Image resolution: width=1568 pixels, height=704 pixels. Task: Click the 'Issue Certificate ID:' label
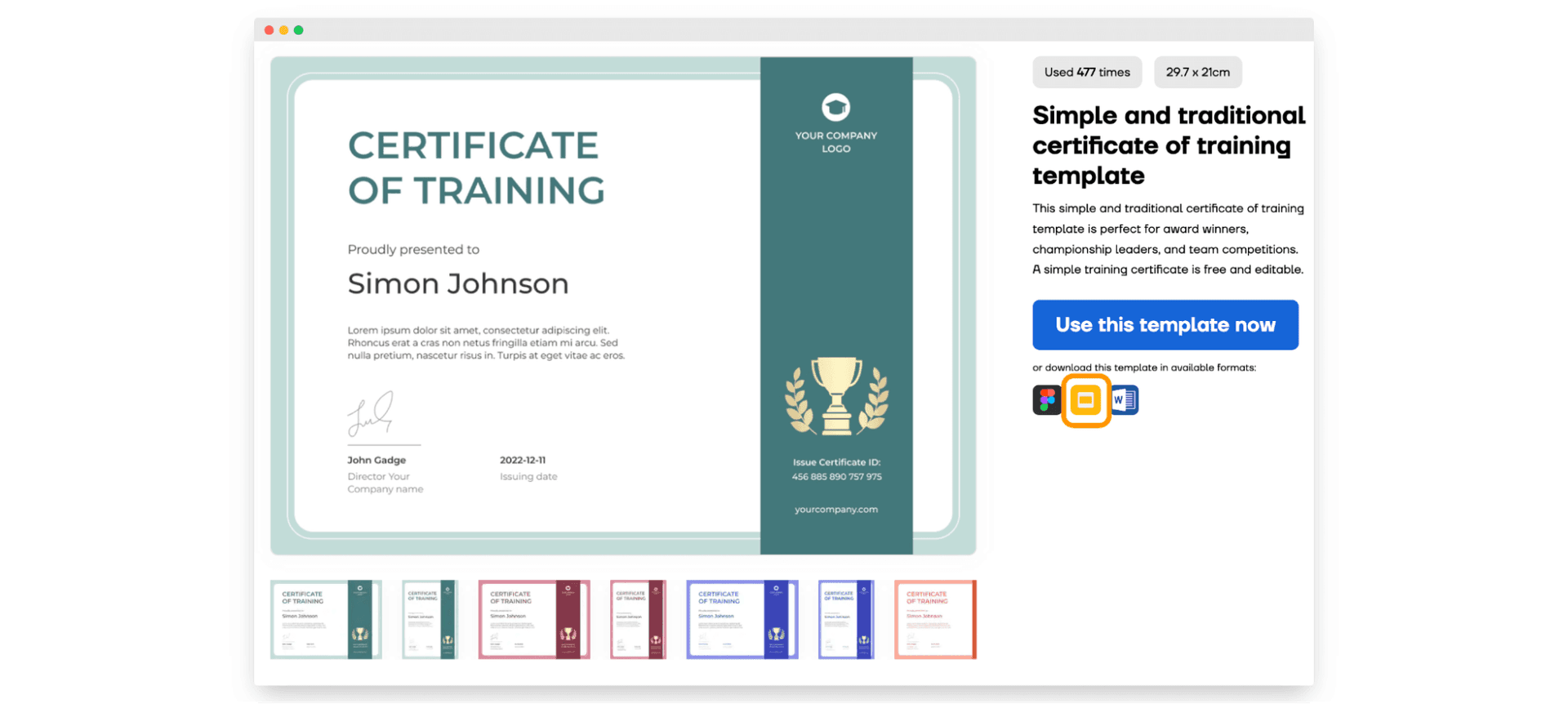click(836, 462)
